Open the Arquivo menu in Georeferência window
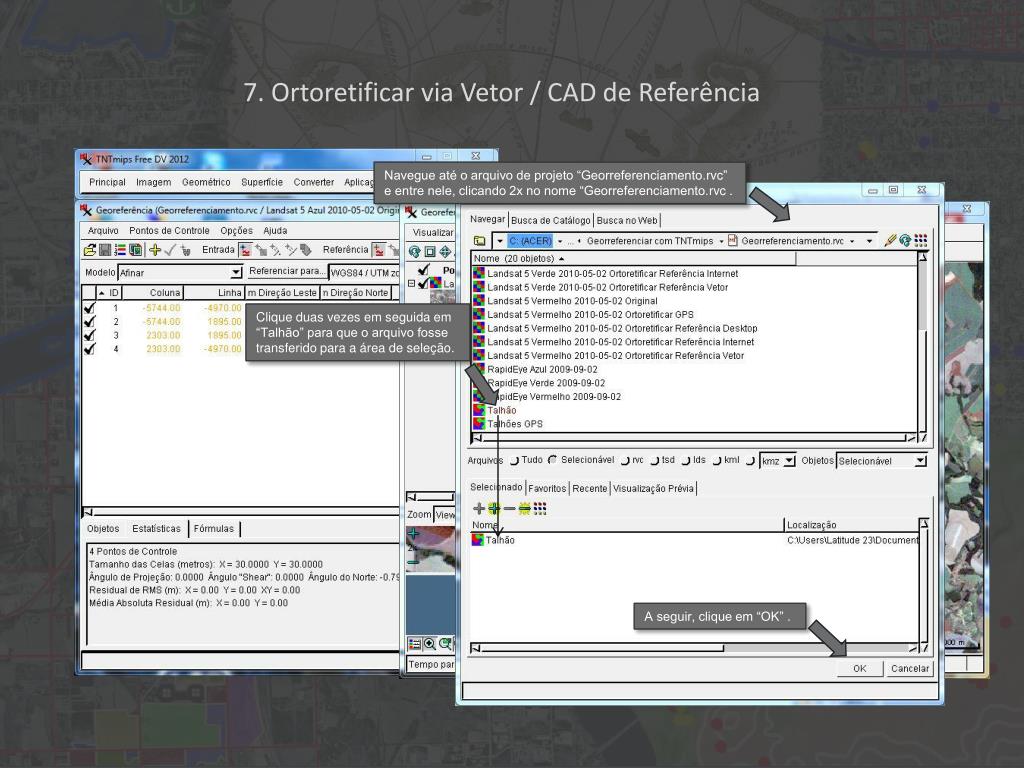This screenshot has height=768, width=1024. (103, 231)
